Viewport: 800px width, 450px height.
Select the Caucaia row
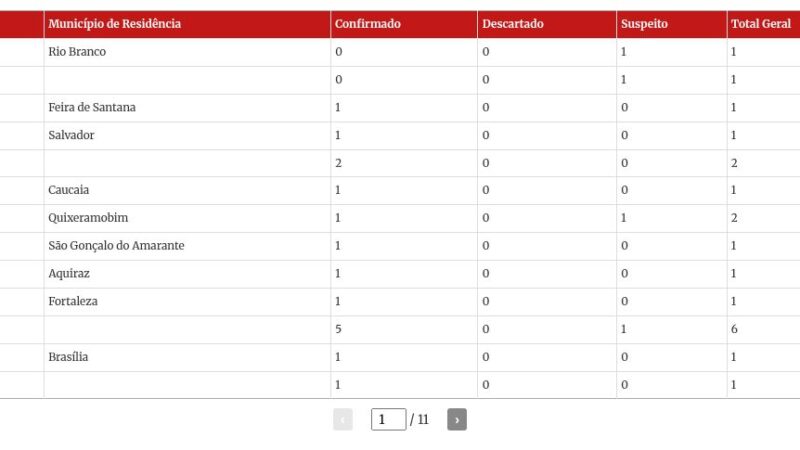[69, 190]
